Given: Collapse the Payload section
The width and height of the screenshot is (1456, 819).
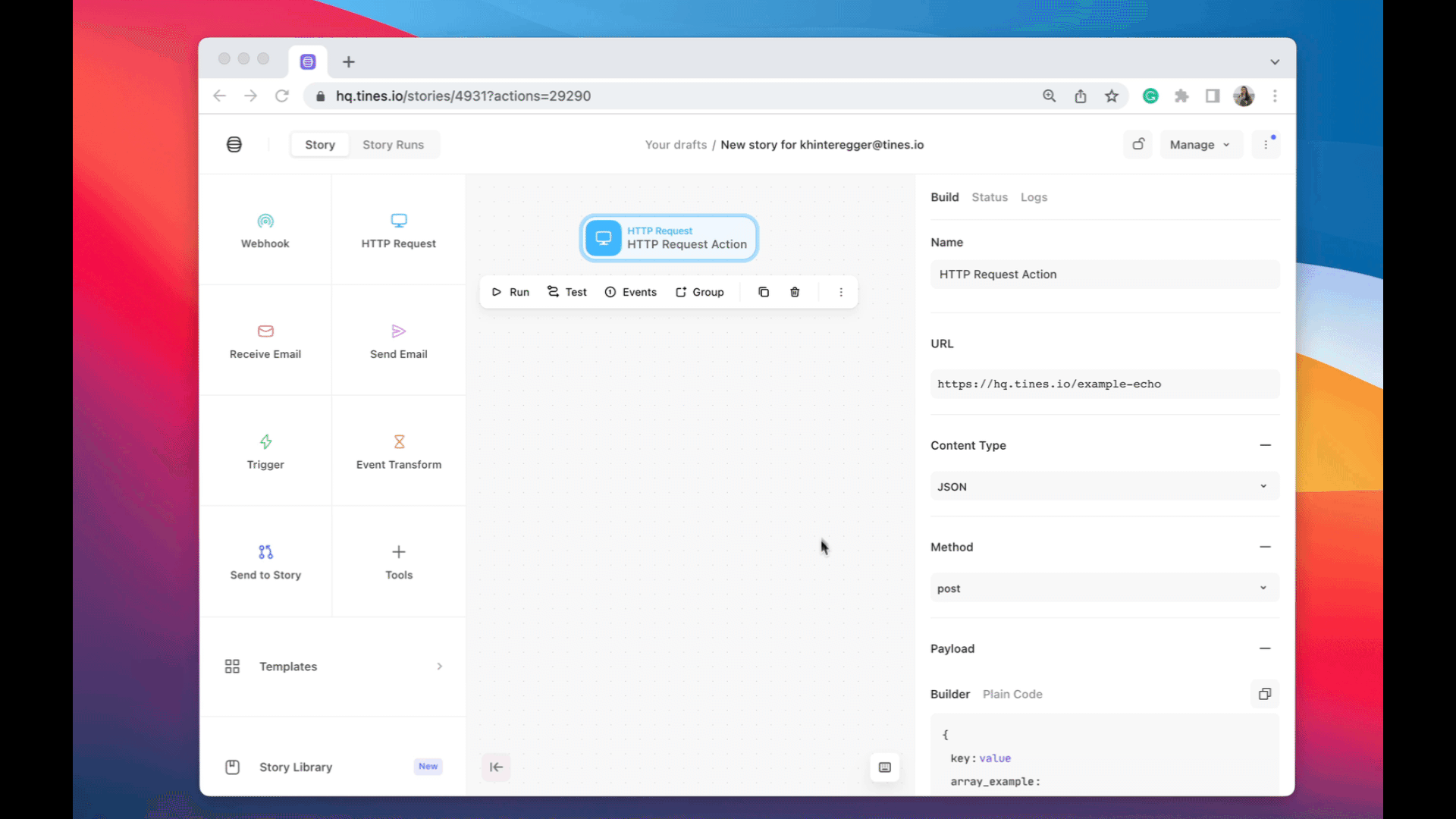Looking at the screenshot, I should [1265, 648].
